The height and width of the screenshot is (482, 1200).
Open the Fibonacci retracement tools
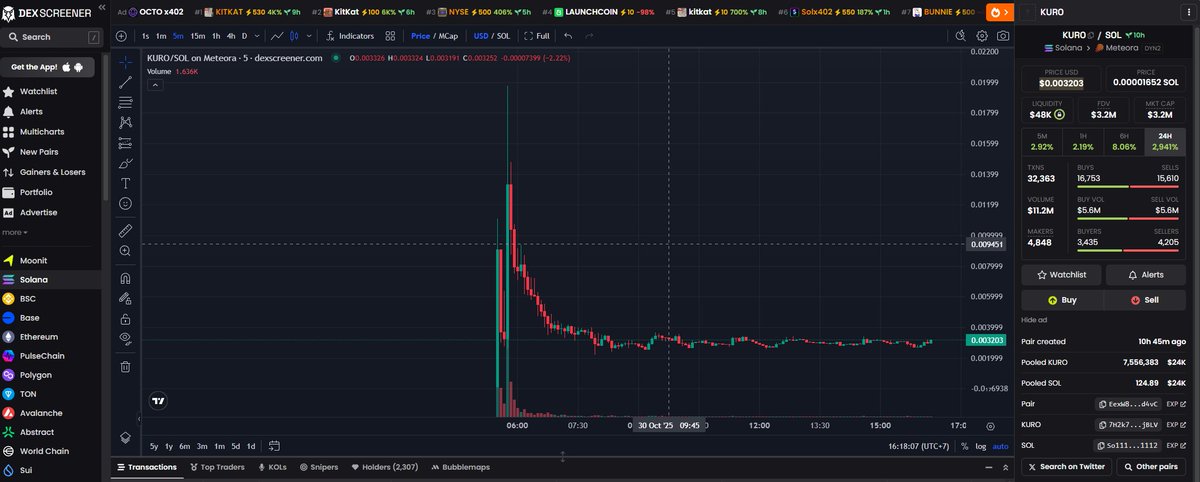pos(125,102)
